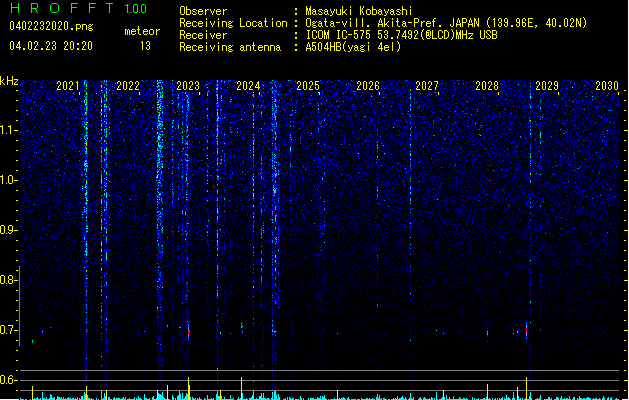629x400 pixels.
Task: Click the 2025 time marker
Action: click(308, 86)
